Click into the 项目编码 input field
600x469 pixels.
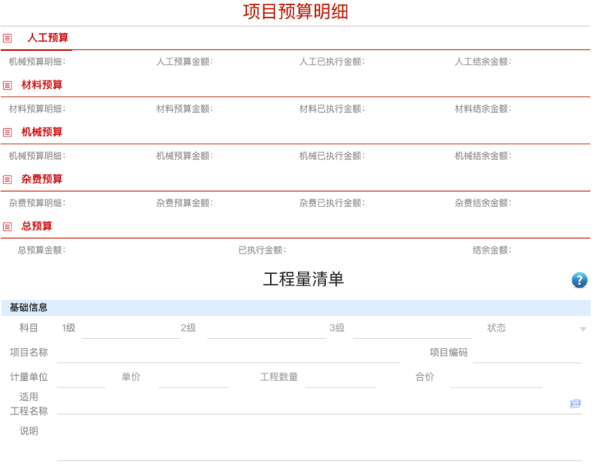(527, 354)
